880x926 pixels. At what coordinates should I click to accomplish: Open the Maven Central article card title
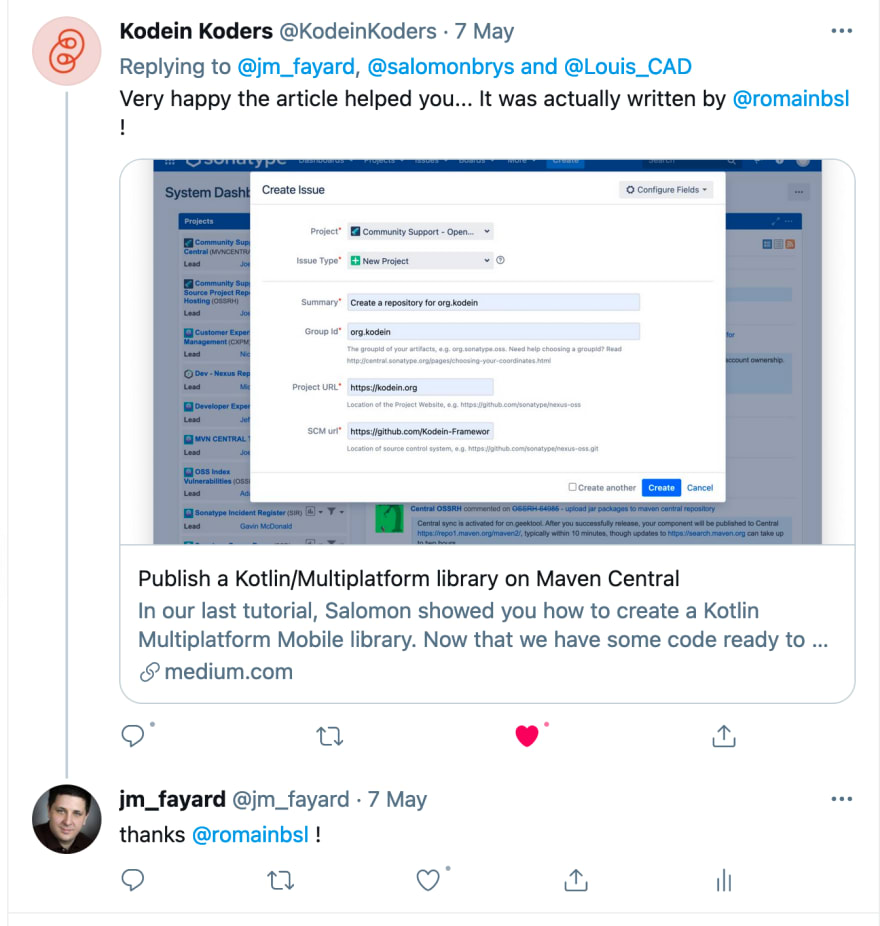(x=409, y=579)
